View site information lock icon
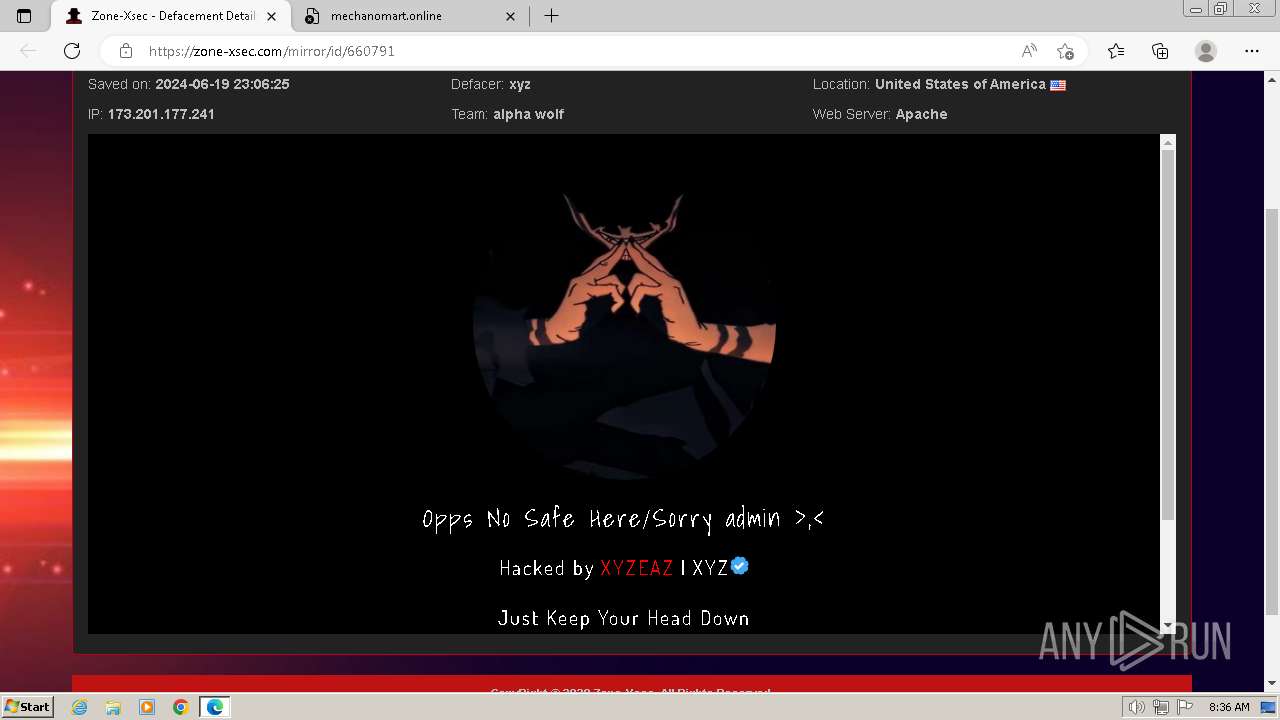This screenshot has width=1280, height=720. pos(126,51)
